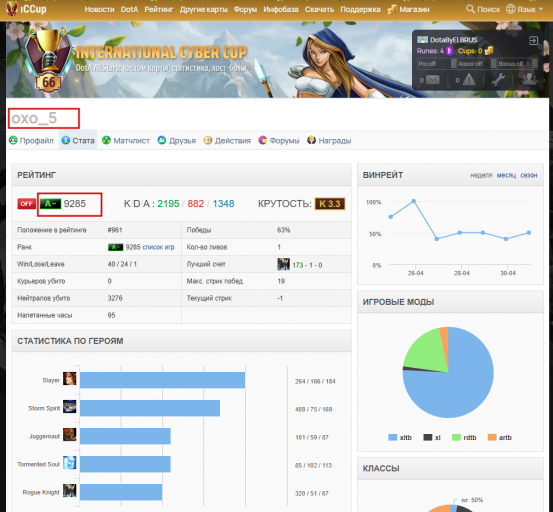The image size is (553, 512).
Task: Open the список игр link
Action: point(158,247)
